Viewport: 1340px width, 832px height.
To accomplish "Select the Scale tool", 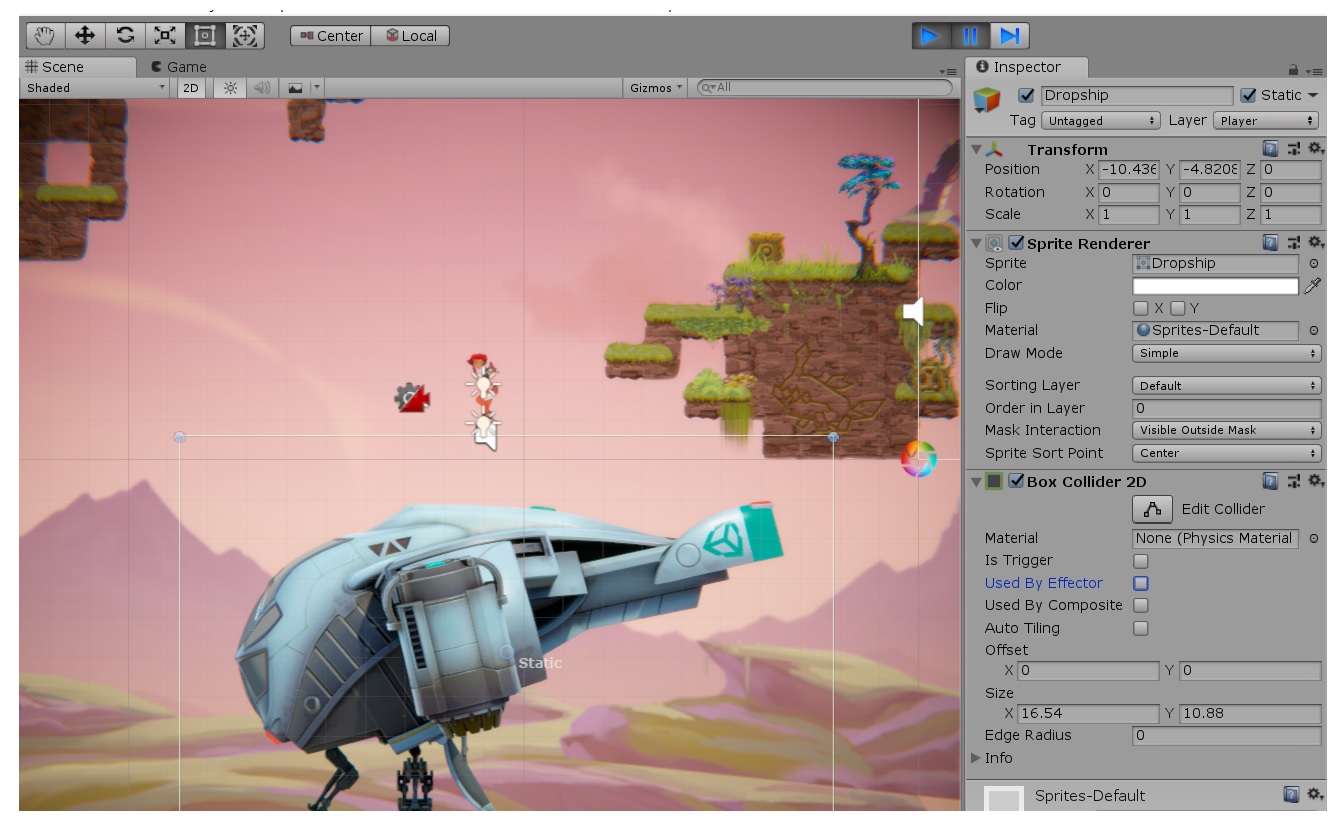I will point(165,36).
